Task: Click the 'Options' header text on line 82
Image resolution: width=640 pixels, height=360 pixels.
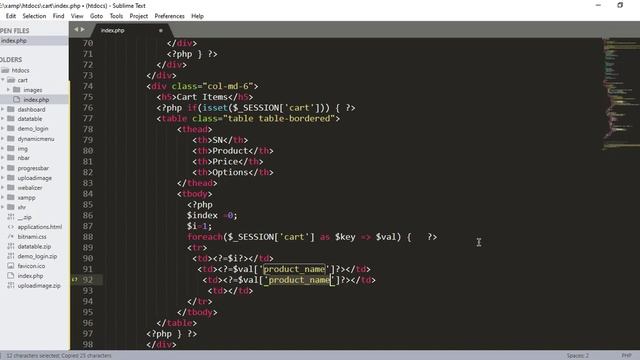Action: click(x=231, y=172)
